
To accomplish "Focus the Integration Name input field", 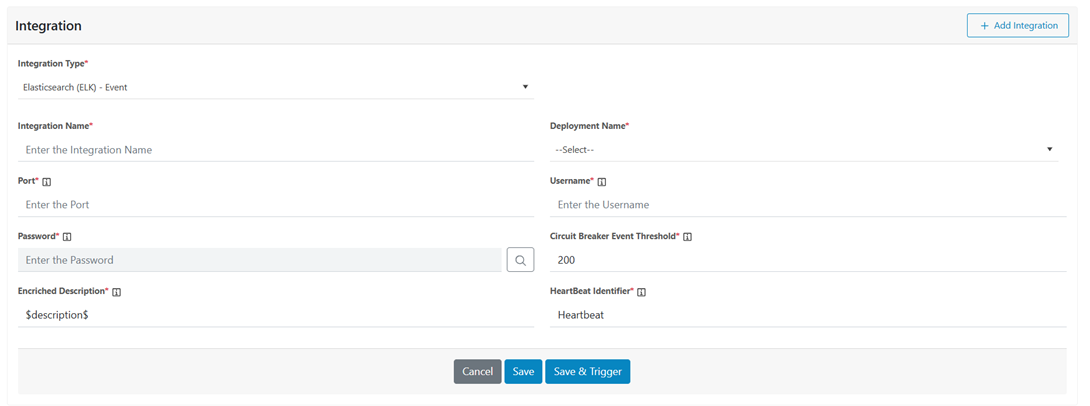I will 275,150.
